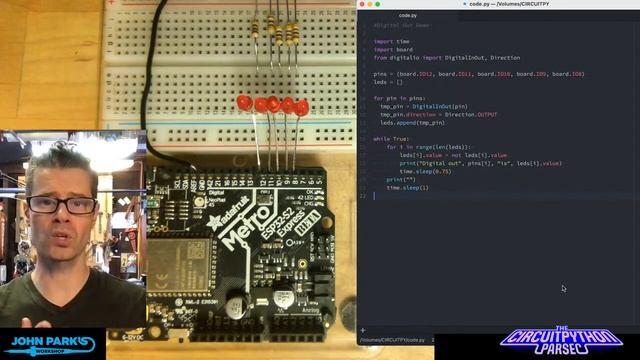This screenshot has width=640, height=360.
Task: Click the 'print("")' line
Action: [401, 180]
